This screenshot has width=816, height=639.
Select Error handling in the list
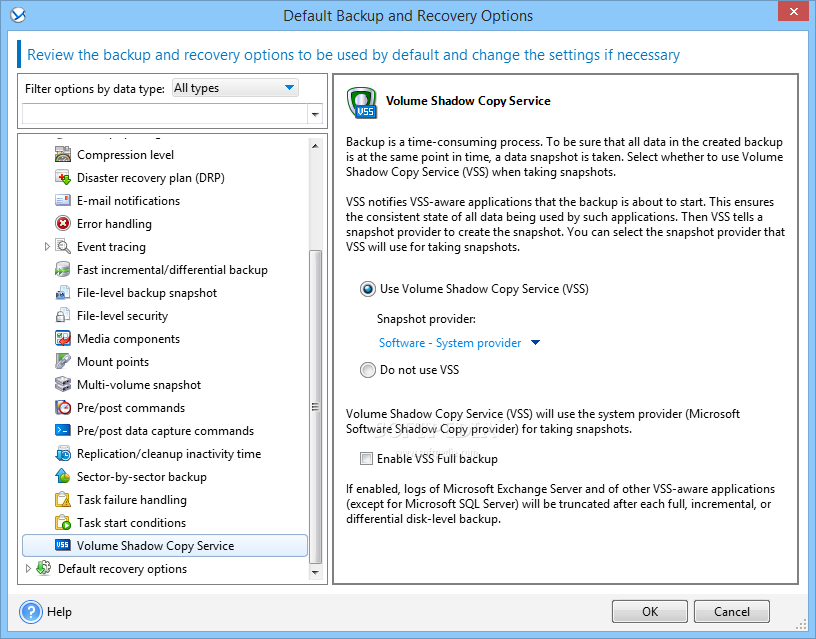pyautogui.click(x=114, y=224)
